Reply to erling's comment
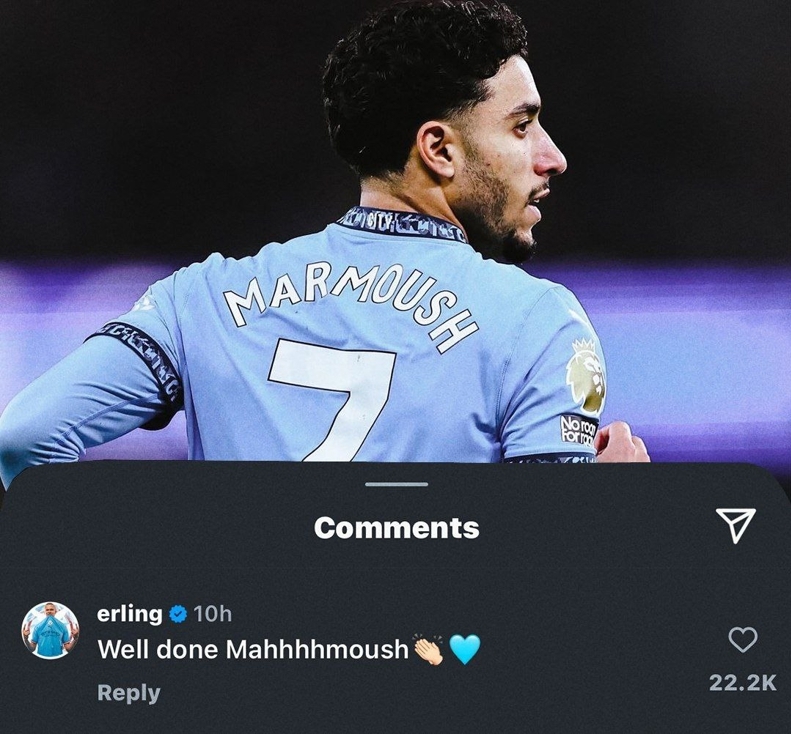 [x=129, y=693]
